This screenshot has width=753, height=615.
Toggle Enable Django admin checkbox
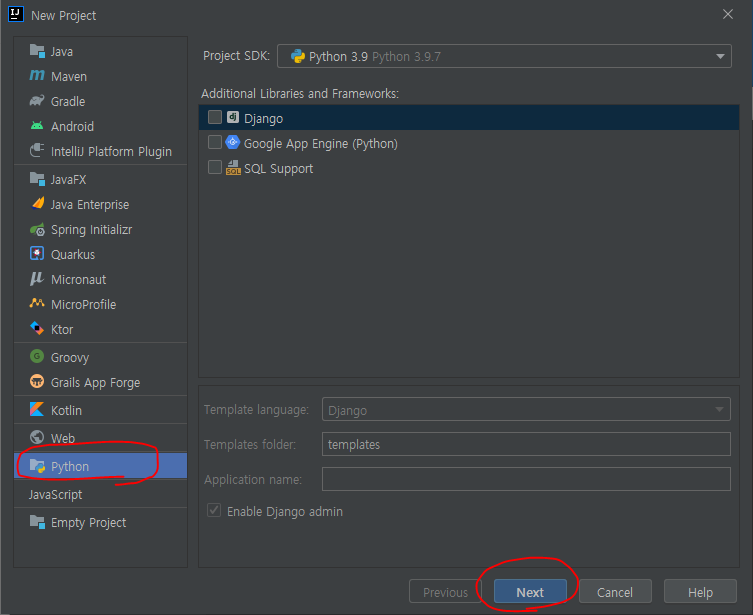[x=214, y=510]
